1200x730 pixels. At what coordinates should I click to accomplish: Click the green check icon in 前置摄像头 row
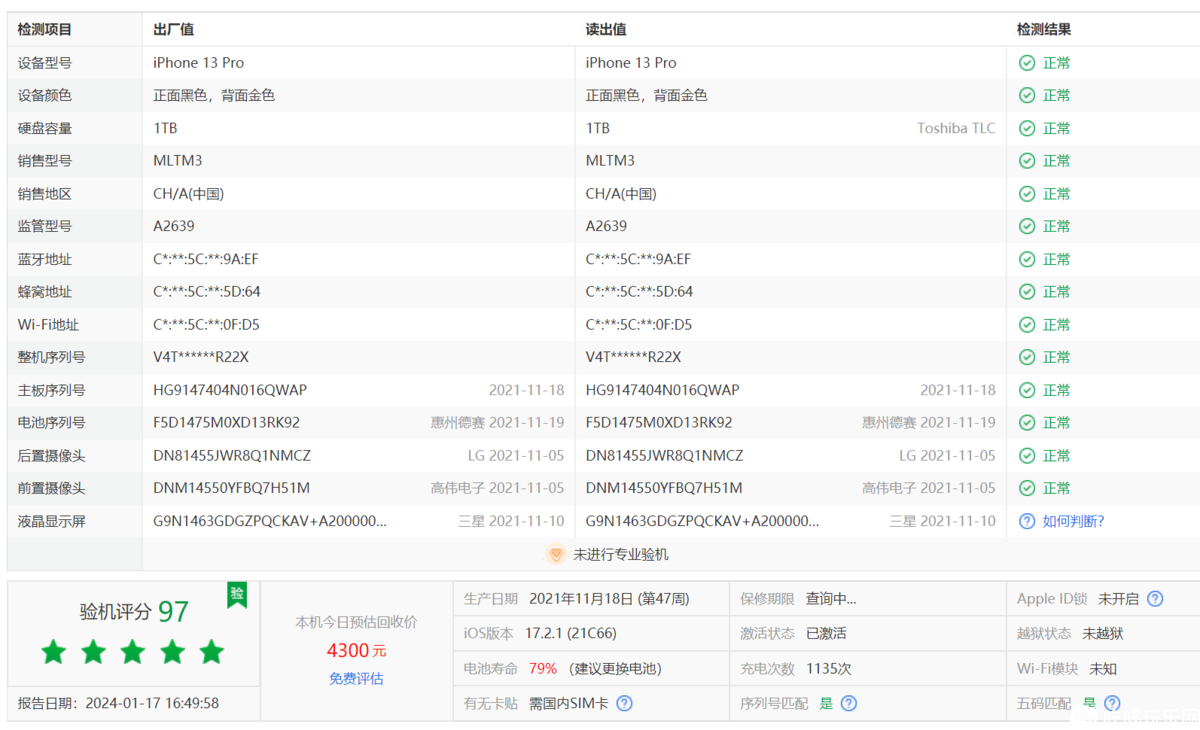coord(1027,488)
